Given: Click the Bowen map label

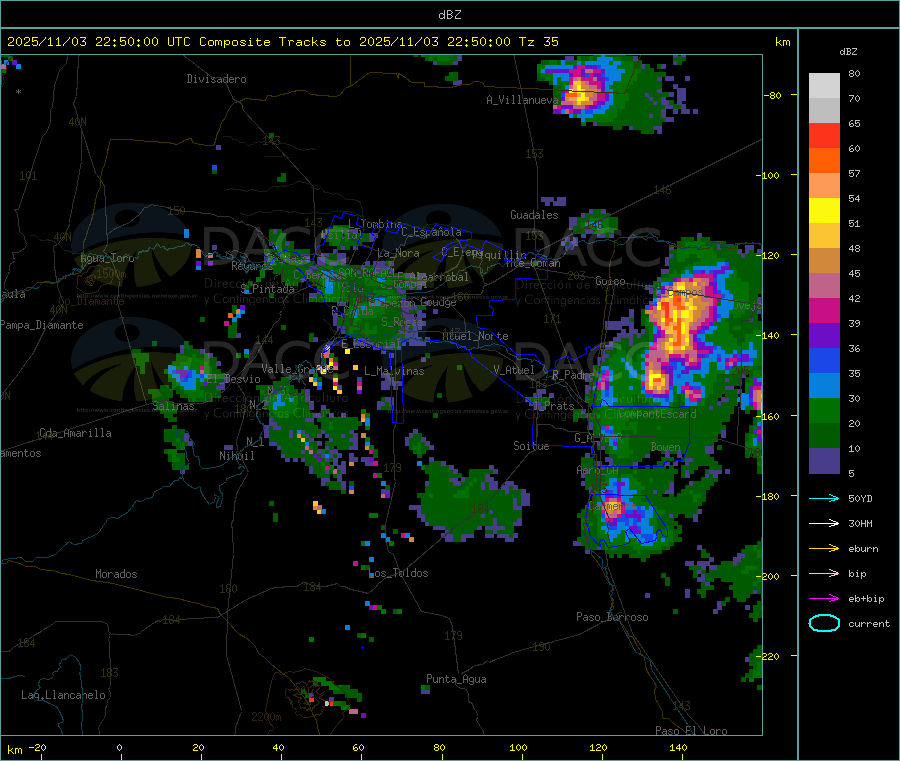Looking at the screenshot, I should click(666, 446).
